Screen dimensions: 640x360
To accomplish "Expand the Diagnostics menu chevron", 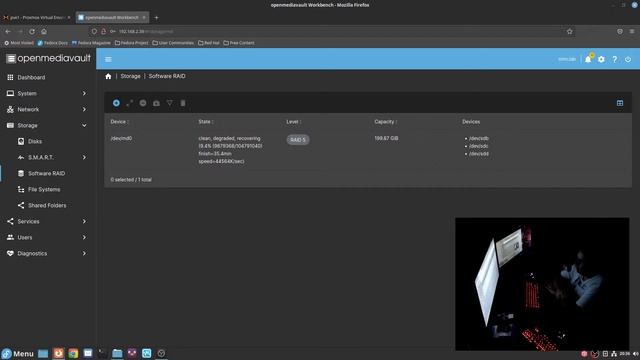I will (x=84, y=253).
